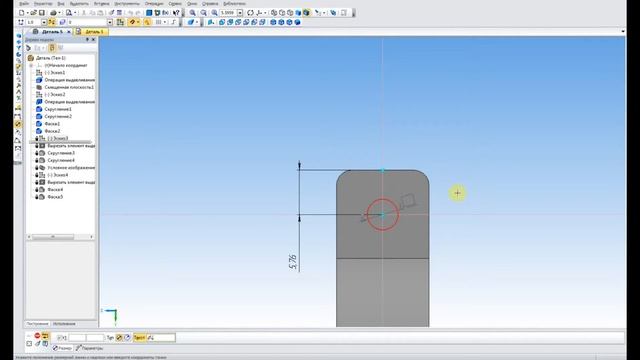640x360 pixels.
Task: Toggle shaded with edges display mode
Action: pos(306,13)
